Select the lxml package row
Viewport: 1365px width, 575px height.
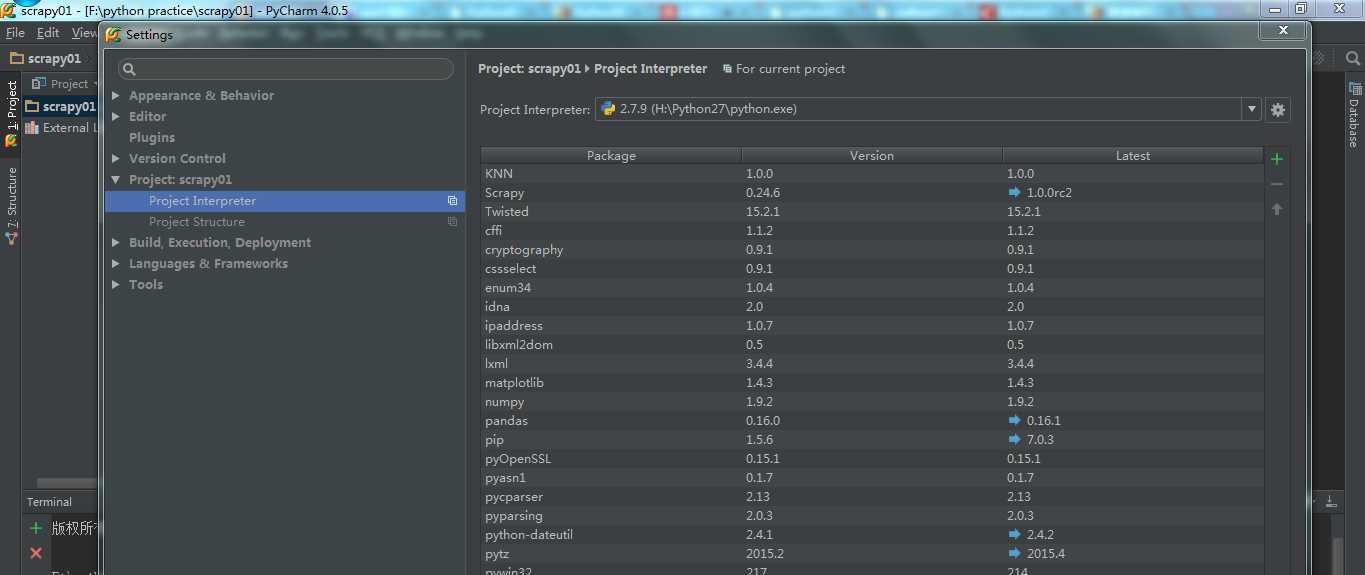[x=872, y=363]
